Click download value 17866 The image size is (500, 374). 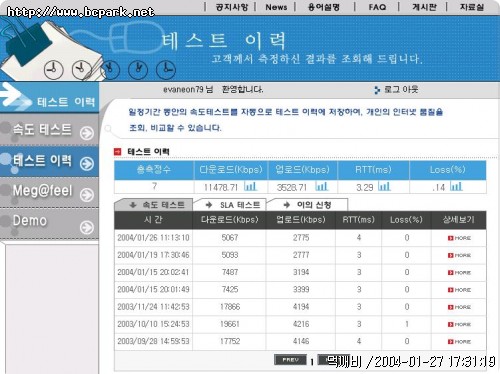coord(230,307)
